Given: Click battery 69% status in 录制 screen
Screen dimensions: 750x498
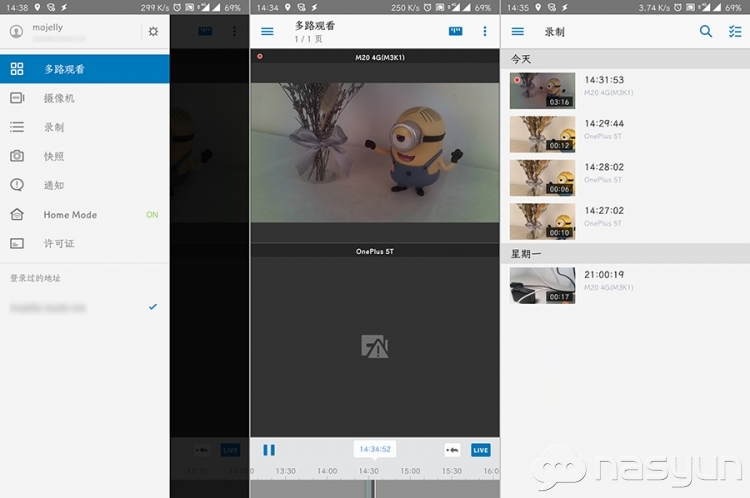Looking at the screenshot, I should (x=733, y=8).
